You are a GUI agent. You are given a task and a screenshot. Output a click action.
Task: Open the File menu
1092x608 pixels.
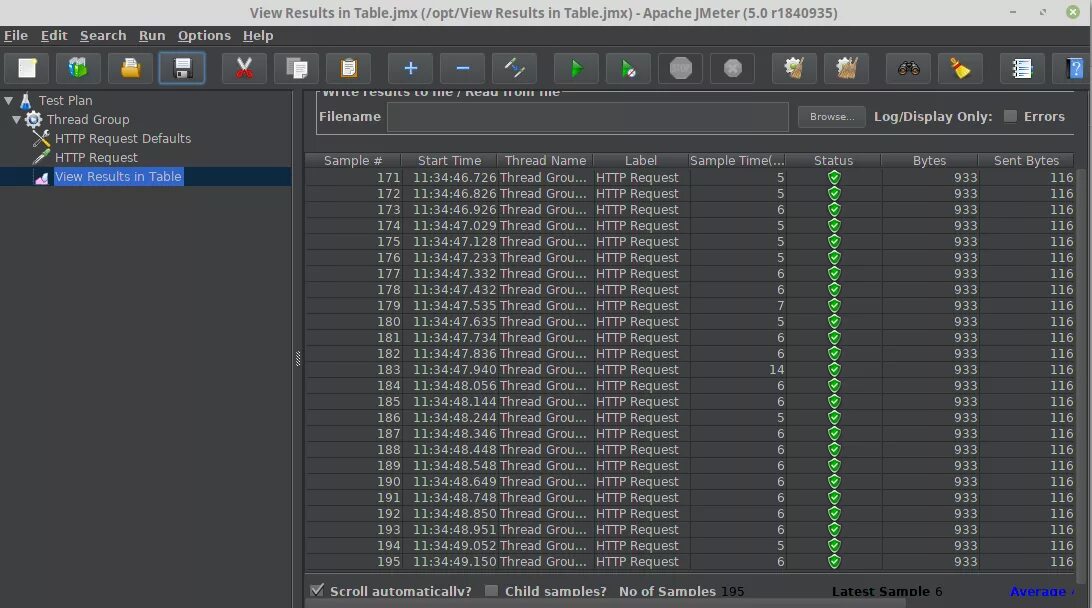[16, 36]
